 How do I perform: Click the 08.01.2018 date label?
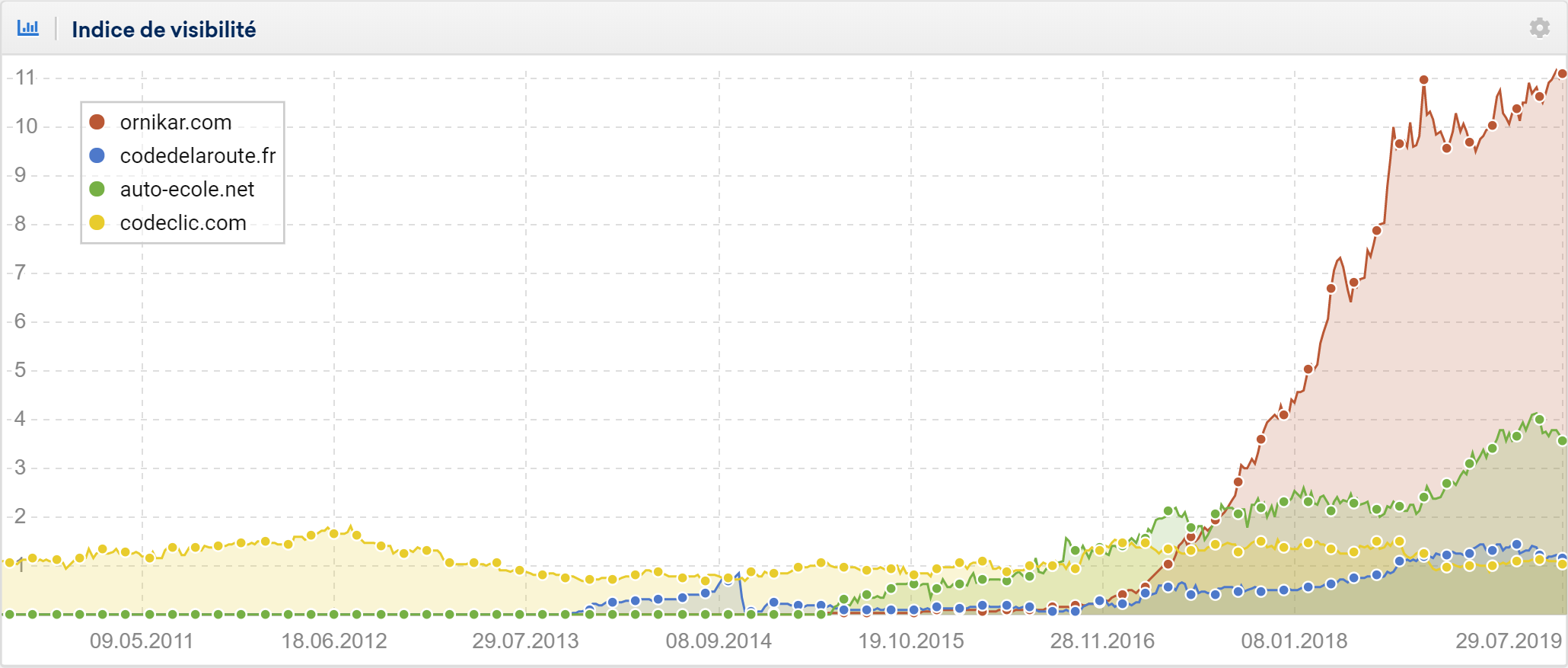click(x=1294, y=641)
